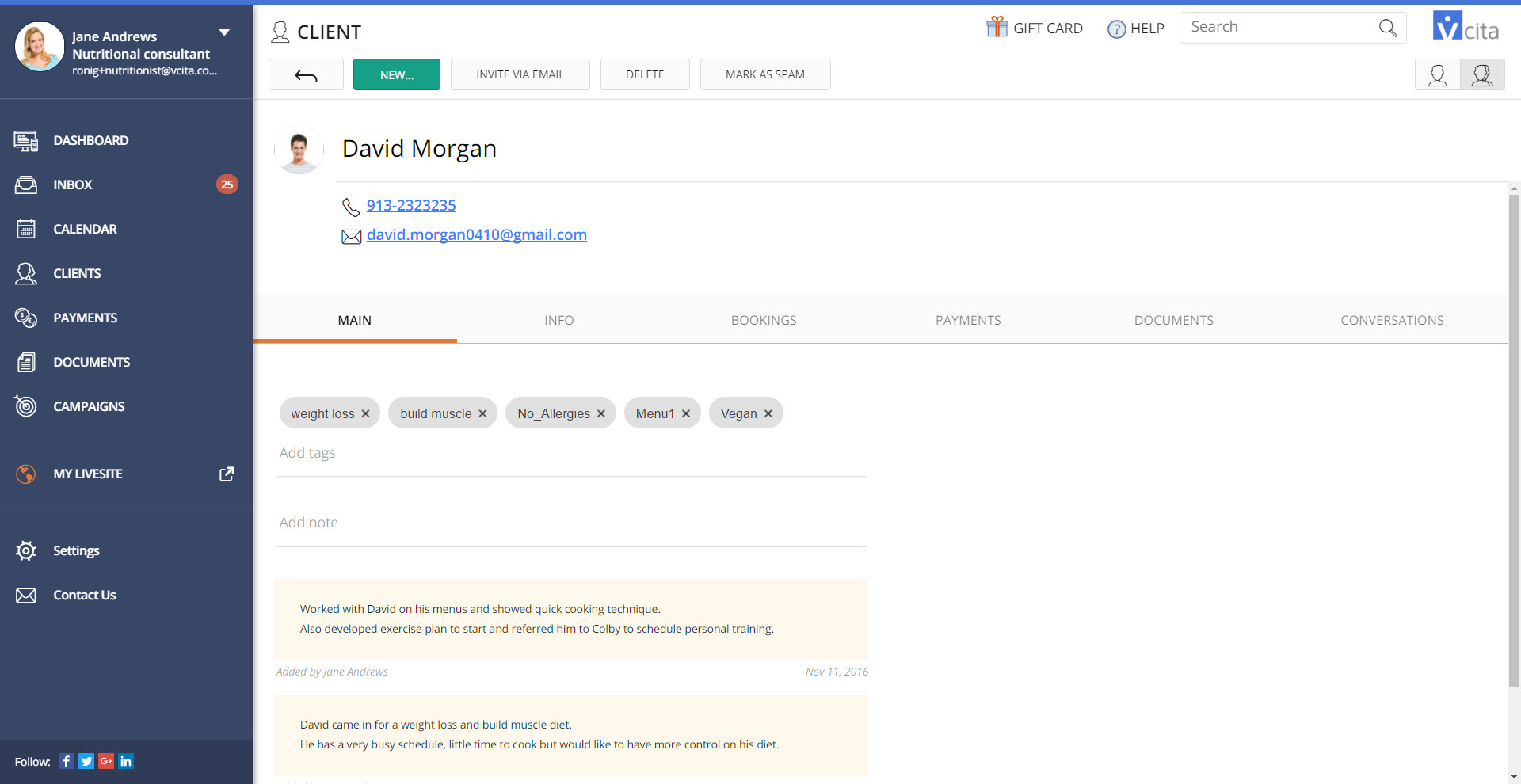Image resolution: width=1521 pixels, height=784 pixels.
Task: Open david.morgan0410@gmail.com email link
Action: click(477, 234)
